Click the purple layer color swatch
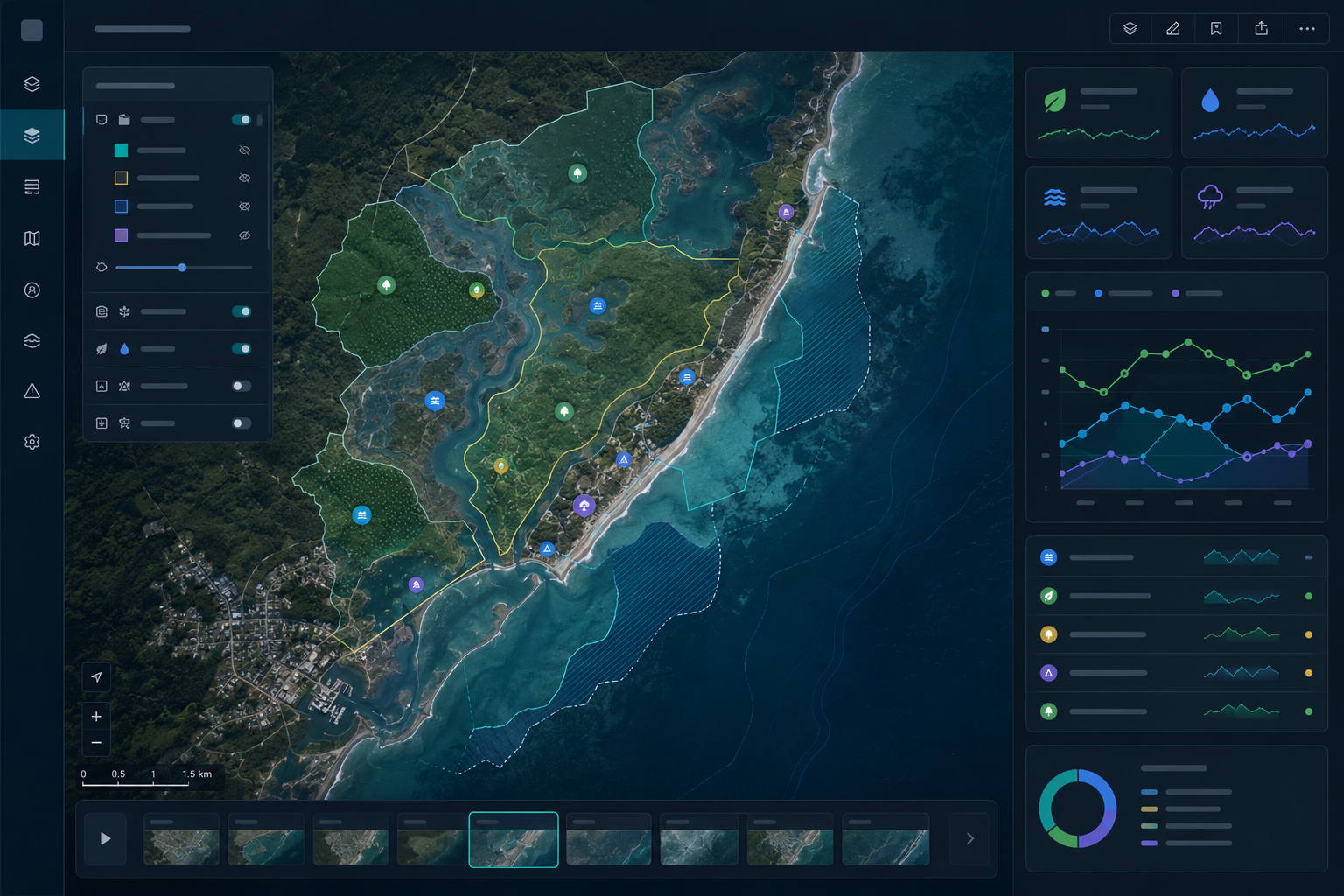Screen dimensions: 1344x896 (x=121, y=235)
